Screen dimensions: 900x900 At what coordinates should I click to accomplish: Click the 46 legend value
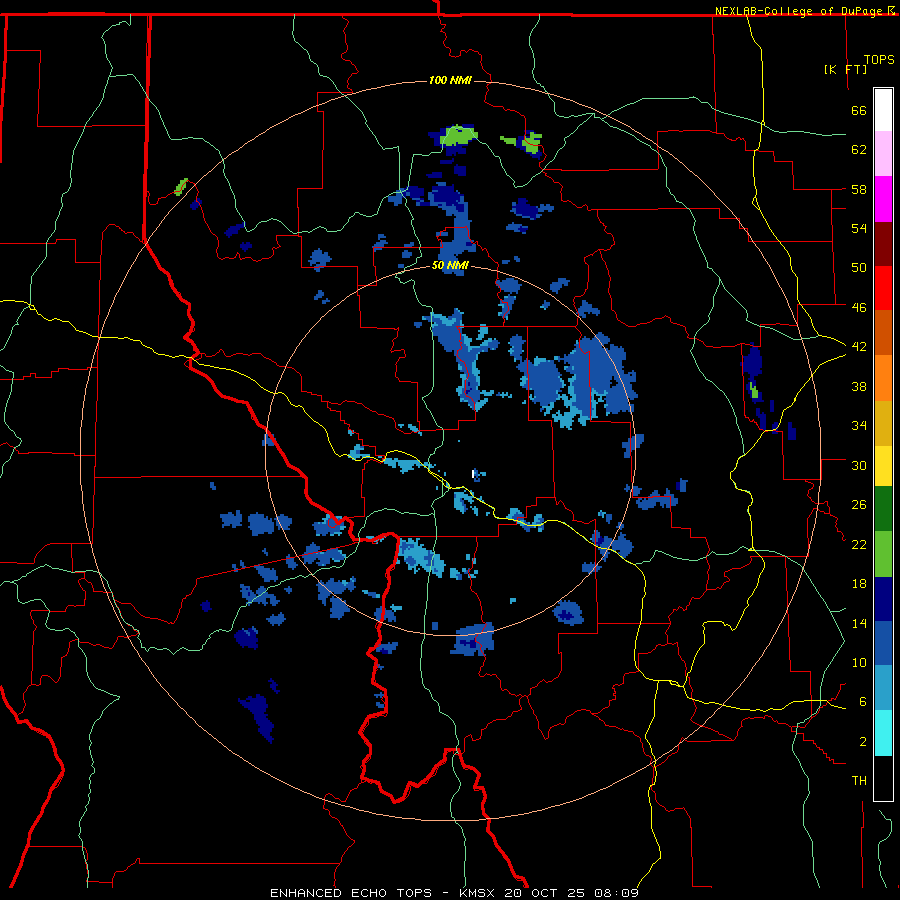(859, 308)
